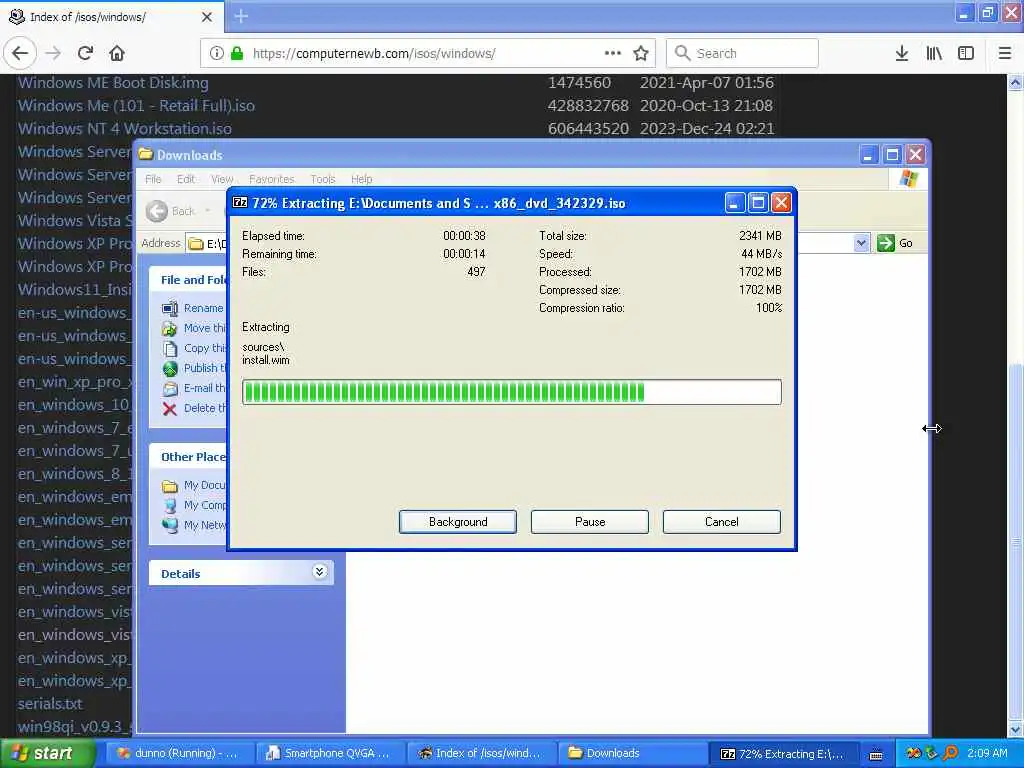This screenshot has width=1024, height=768.
Task: Open My Computer in Other Places
Action: [193, 505]
